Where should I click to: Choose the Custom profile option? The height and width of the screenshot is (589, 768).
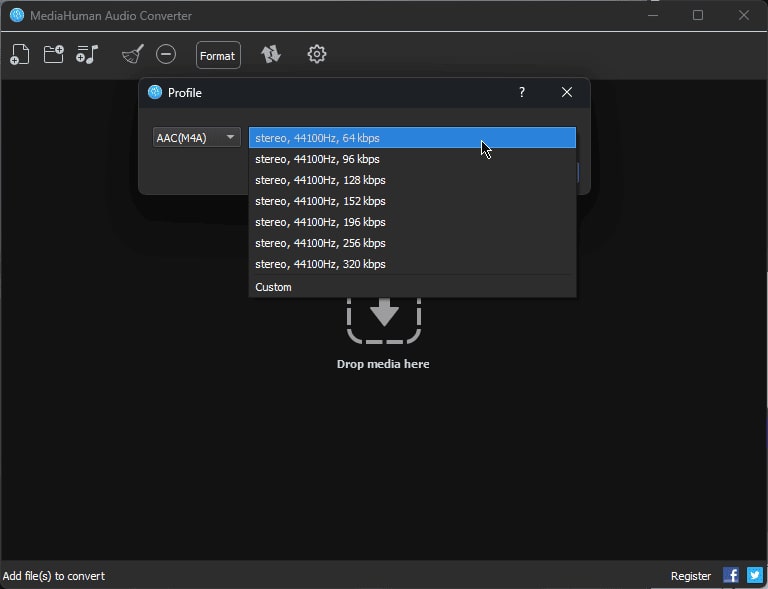point(412,287)
